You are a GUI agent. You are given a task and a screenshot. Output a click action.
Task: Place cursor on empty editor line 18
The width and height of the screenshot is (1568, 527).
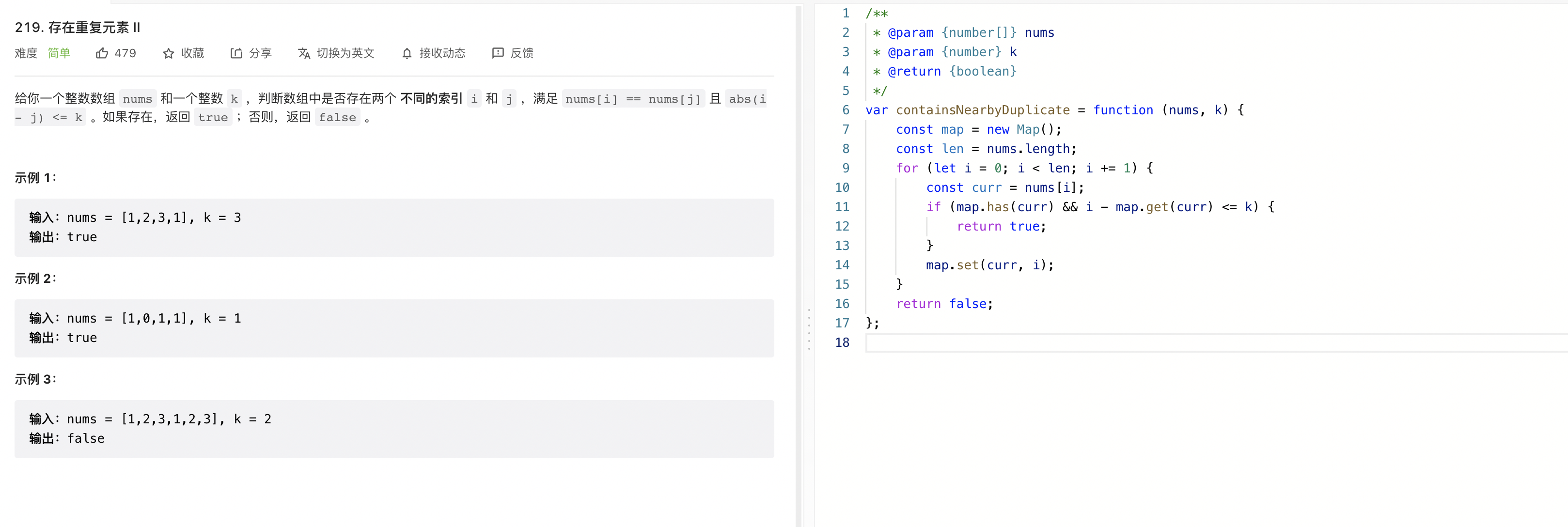[1217, 342]
